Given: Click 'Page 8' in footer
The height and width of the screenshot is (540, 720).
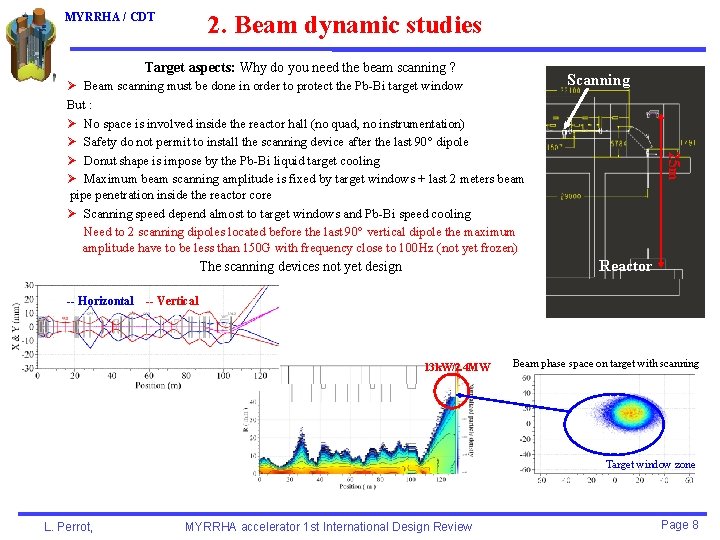Looking at the screenshot, I should point(680,525).
